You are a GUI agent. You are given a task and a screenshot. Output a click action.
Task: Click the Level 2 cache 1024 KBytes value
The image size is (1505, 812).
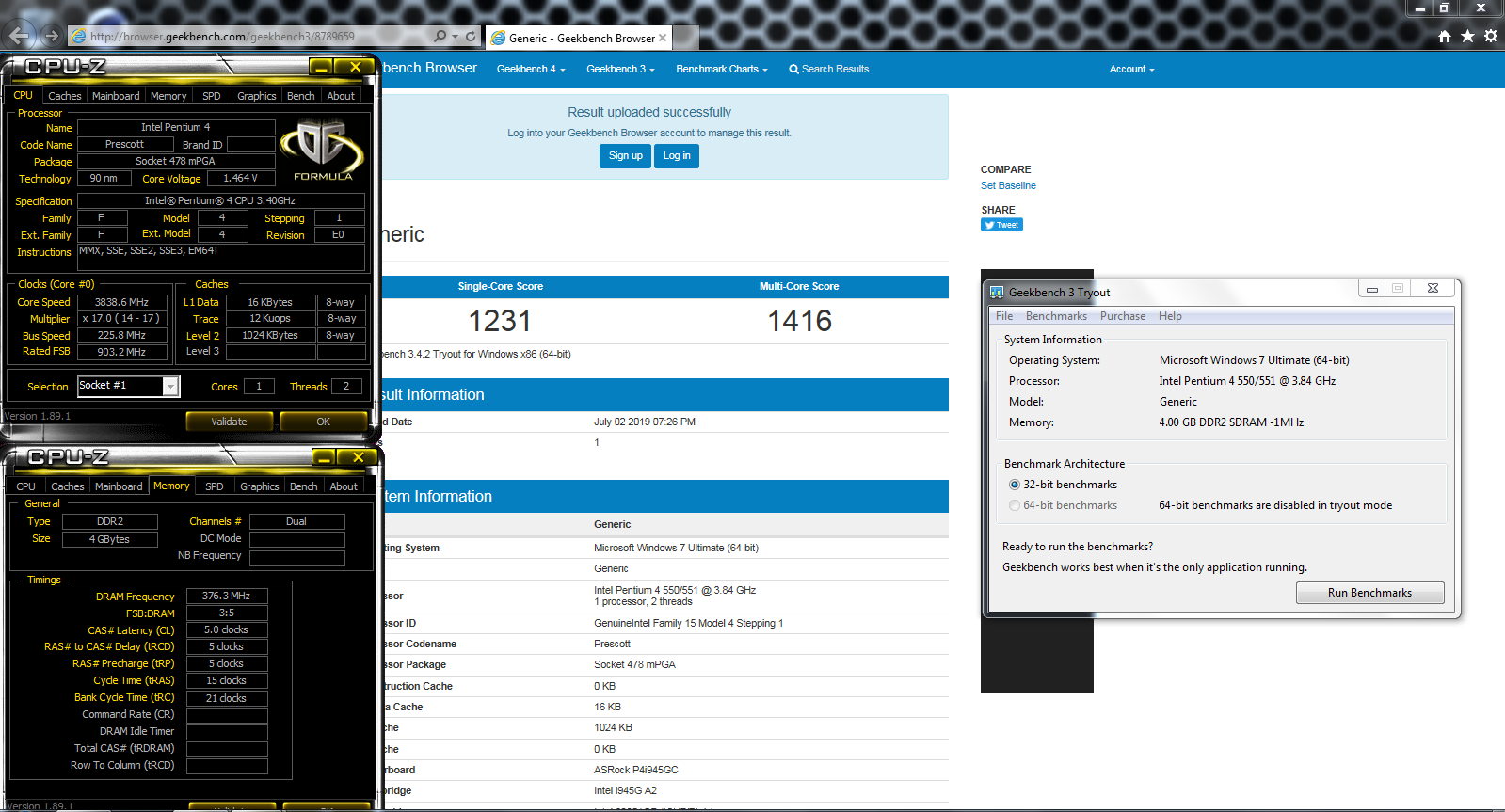point(270,335)
